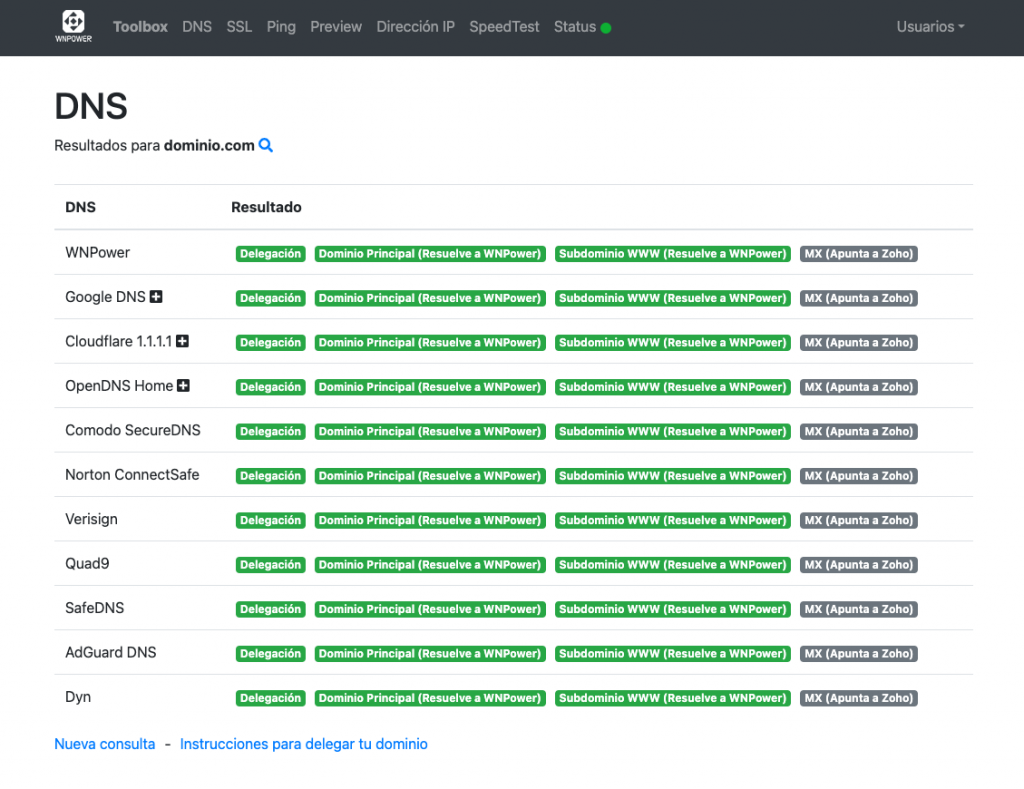Click Delegación badge in Comodo SecureDNS row
The width and height of the screenshot is (1024, 789).
click(x=270, y=431)
